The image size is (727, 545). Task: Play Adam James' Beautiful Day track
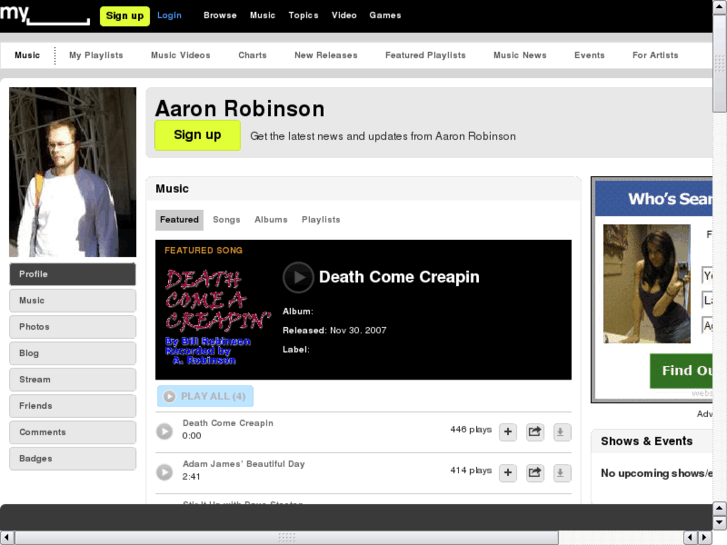(x=164, y=472)
